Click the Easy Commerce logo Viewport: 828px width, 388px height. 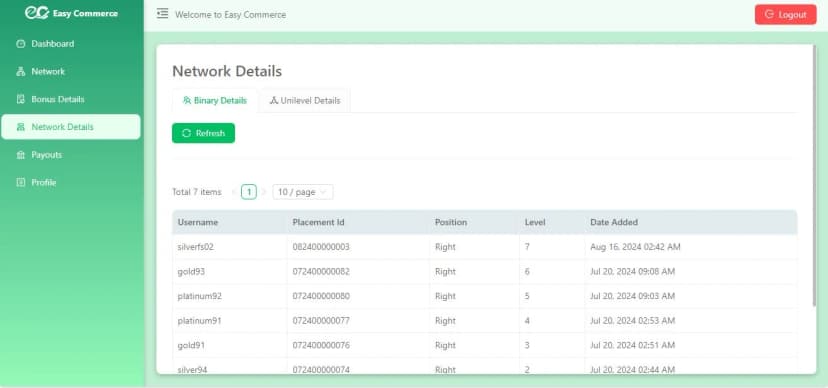pos(71,13)
